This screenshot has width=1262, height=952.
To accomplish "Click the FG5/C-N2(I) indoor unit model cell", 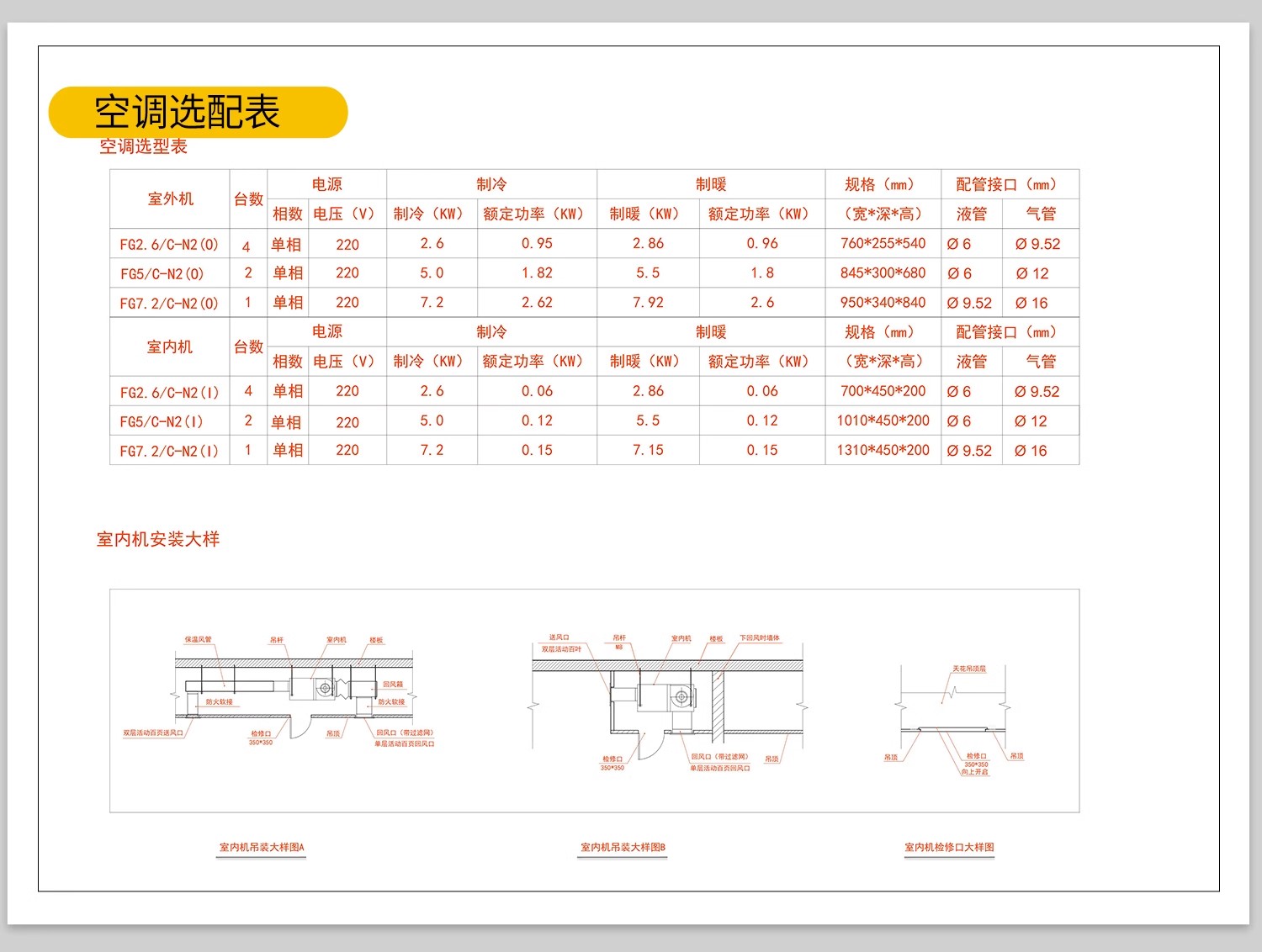I will [x=169, y=421].
